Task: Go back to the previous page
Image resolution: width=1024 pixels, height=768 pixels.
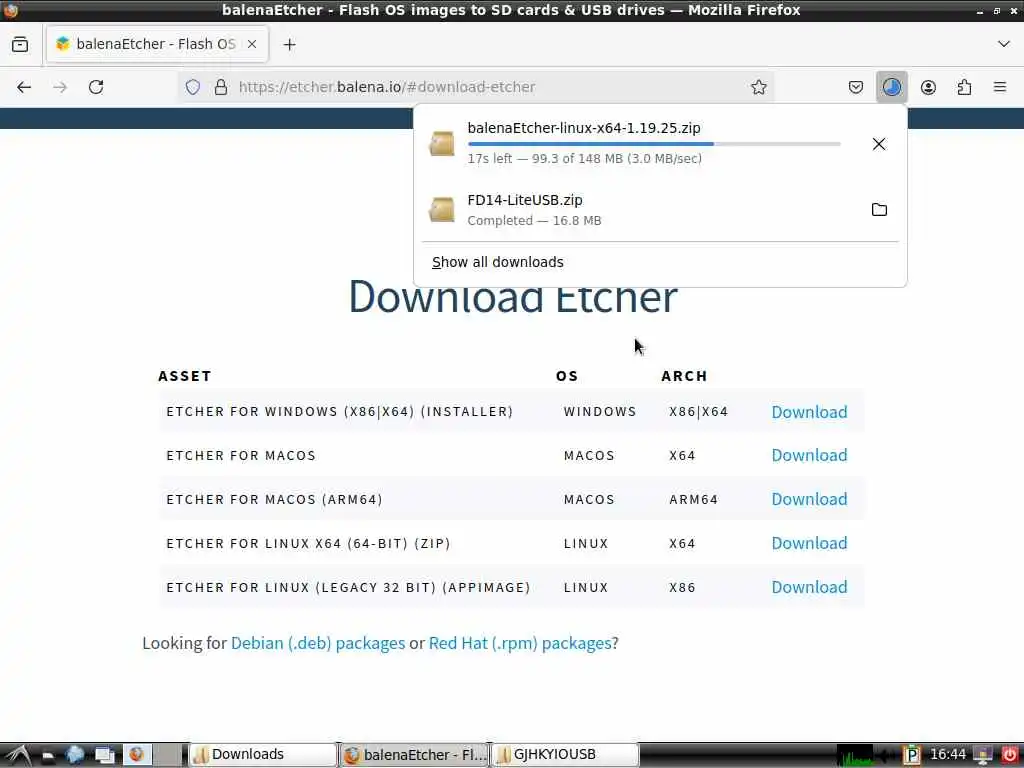Action: (x=24, y=87)
